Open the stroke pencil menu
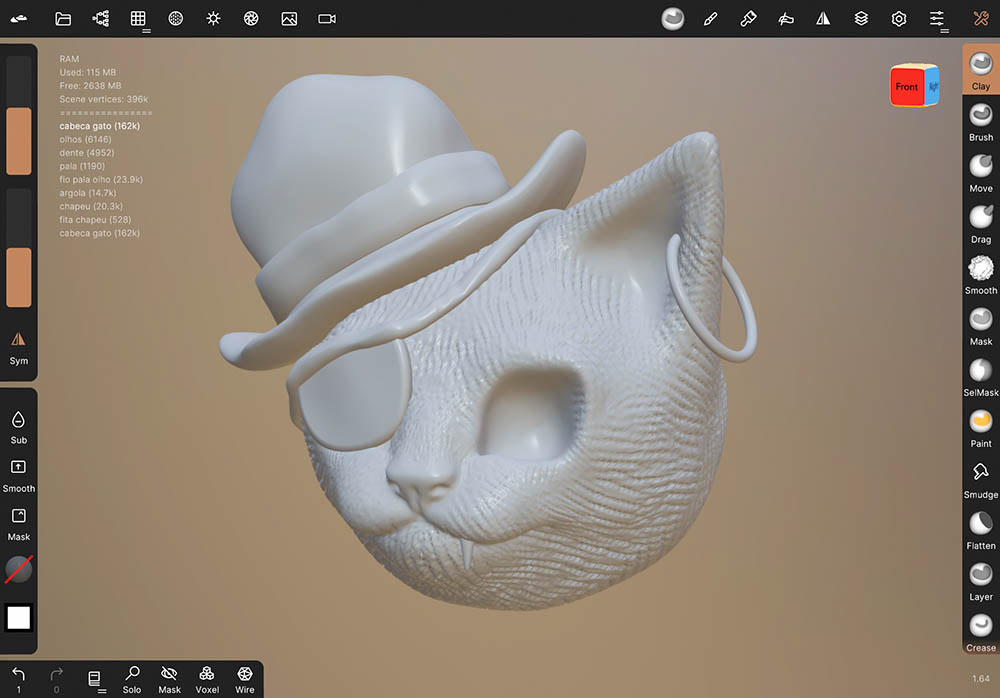 pos(710,19)
